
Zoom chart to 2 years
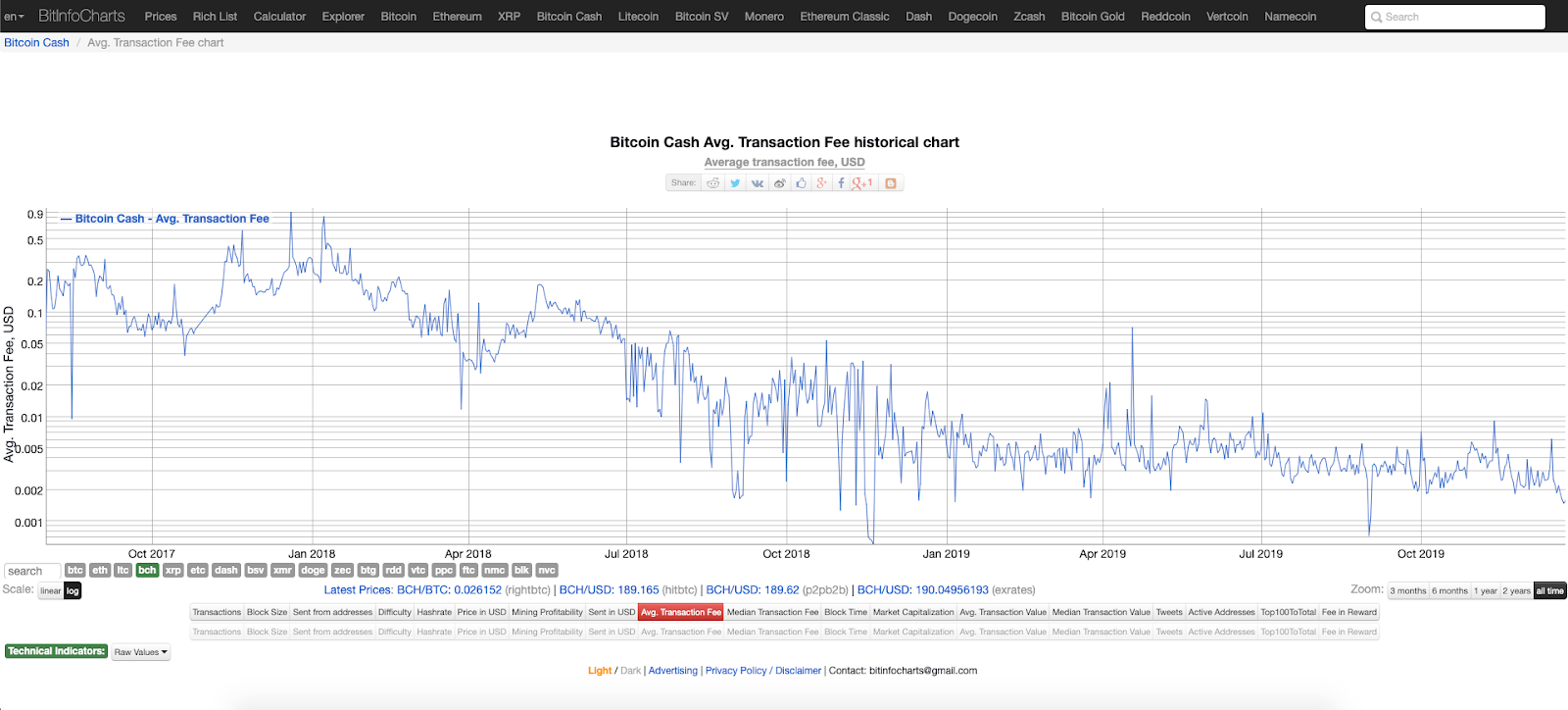[x=1517, y=591]
